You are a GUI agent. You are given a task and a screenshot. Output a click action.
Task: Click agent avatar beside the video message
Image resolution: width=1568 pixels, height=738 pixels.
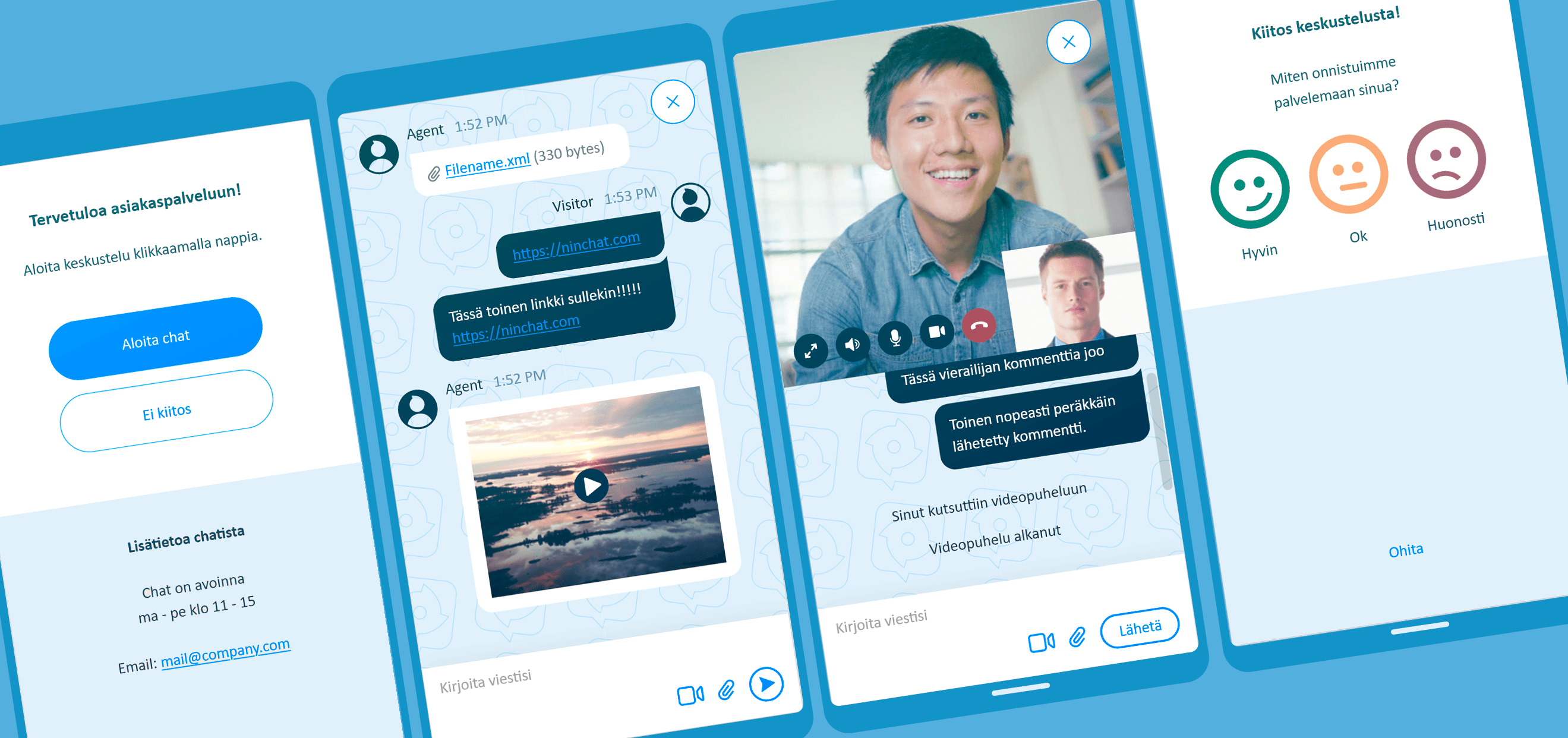click(418, 409)
